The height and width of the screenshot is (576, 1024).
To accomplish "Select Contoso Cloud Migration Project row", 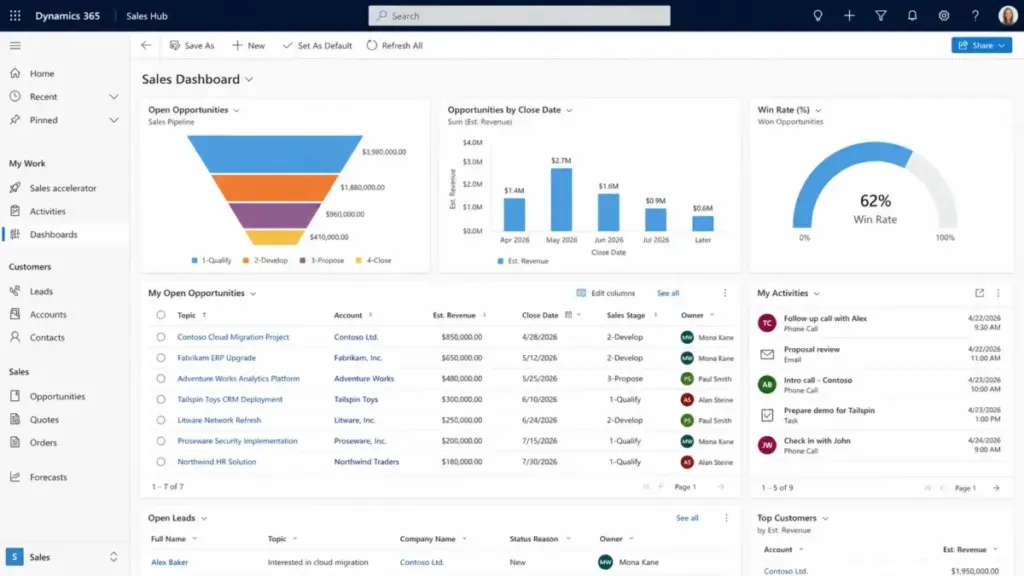I will (161, 337).
